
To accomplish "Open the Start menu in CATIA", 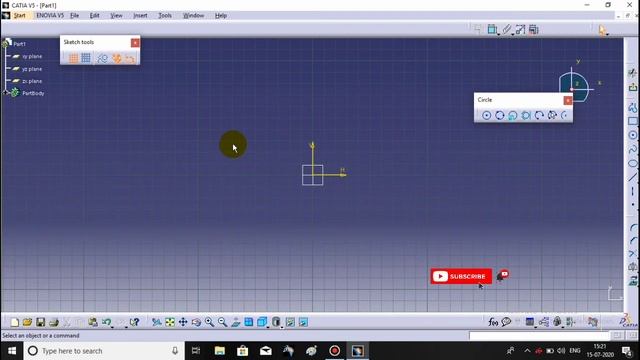I will (x=20, y=16).
